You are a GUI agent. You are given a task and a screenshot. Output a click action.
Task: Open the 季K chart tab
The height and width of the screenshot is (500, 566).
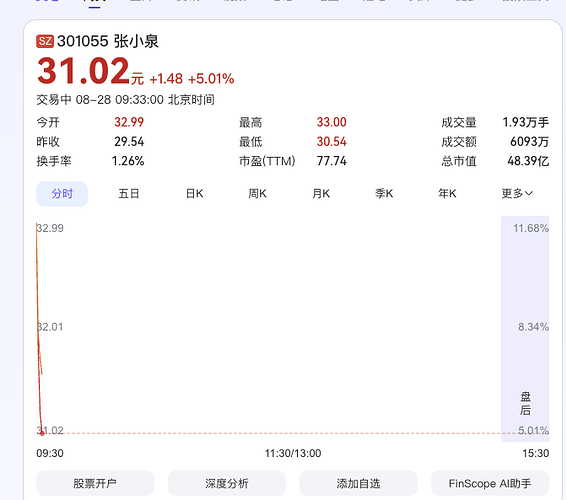384,194
